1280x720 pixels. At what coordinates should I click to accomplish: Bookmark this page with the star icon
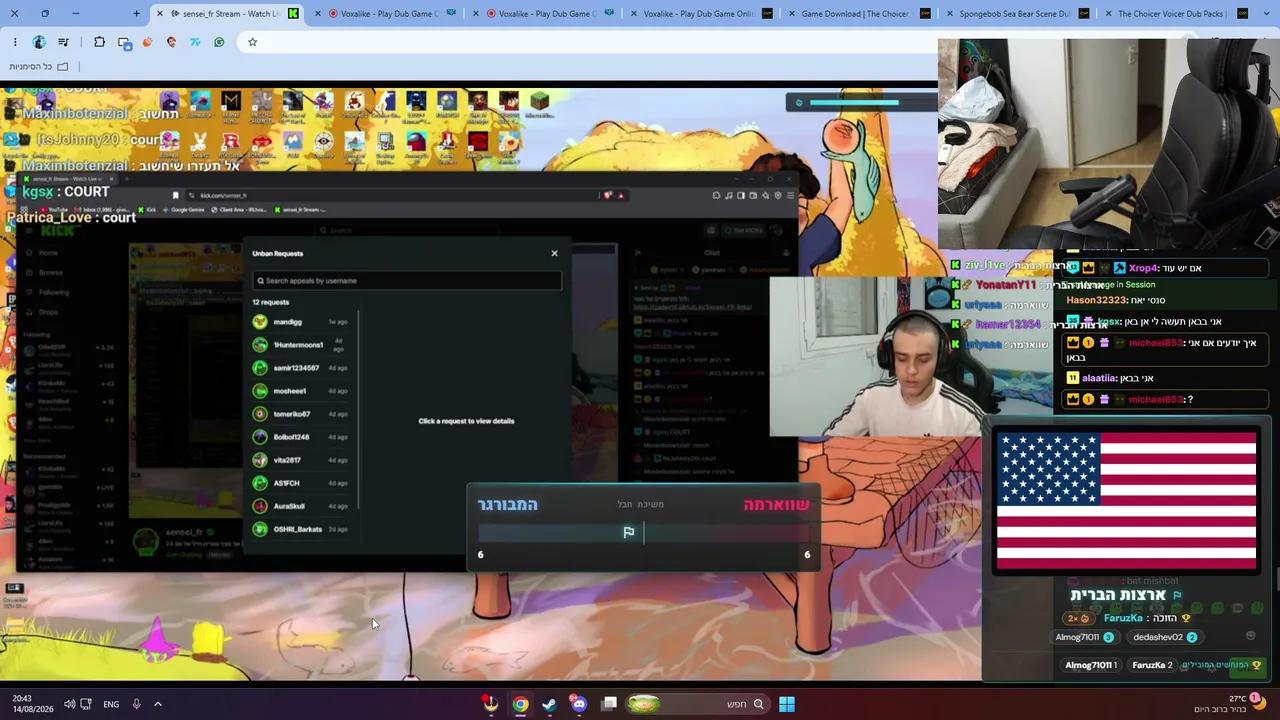tap(252, 42)
